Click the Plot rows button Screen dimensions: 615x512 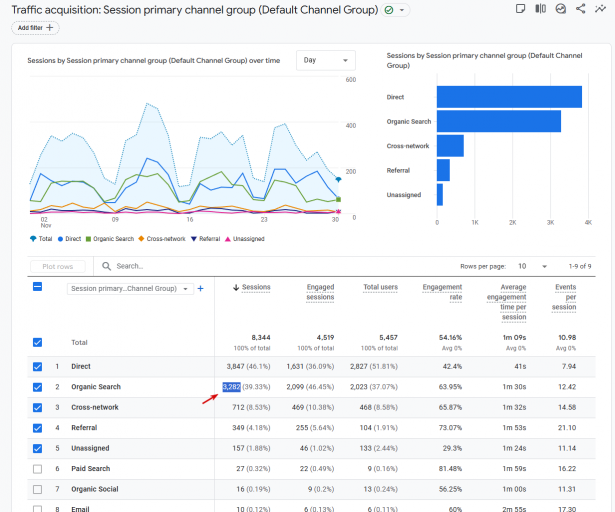58,267
